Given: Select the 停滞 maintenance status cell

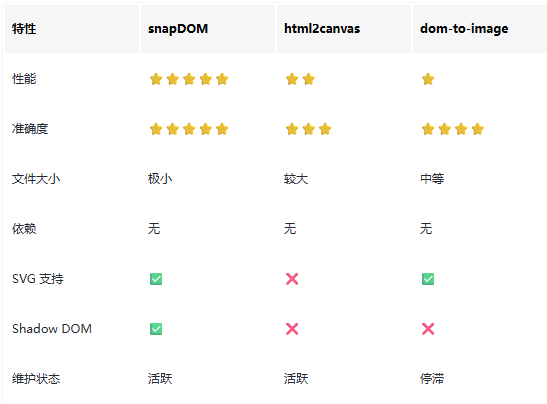Looking at the screenshot, I should 432,379.
